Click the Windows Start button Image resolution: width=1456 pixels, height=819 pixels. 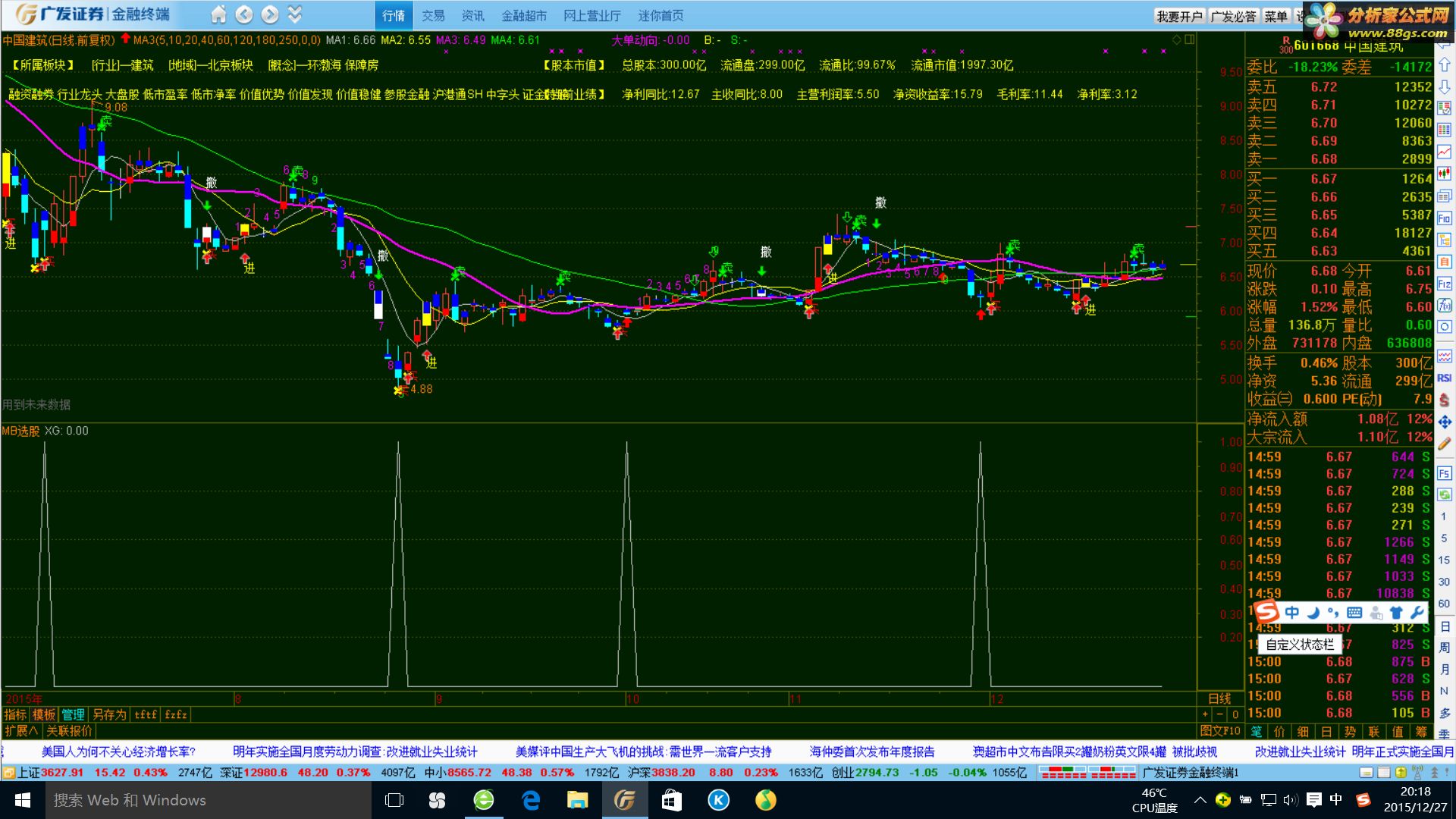click(23, 800)
